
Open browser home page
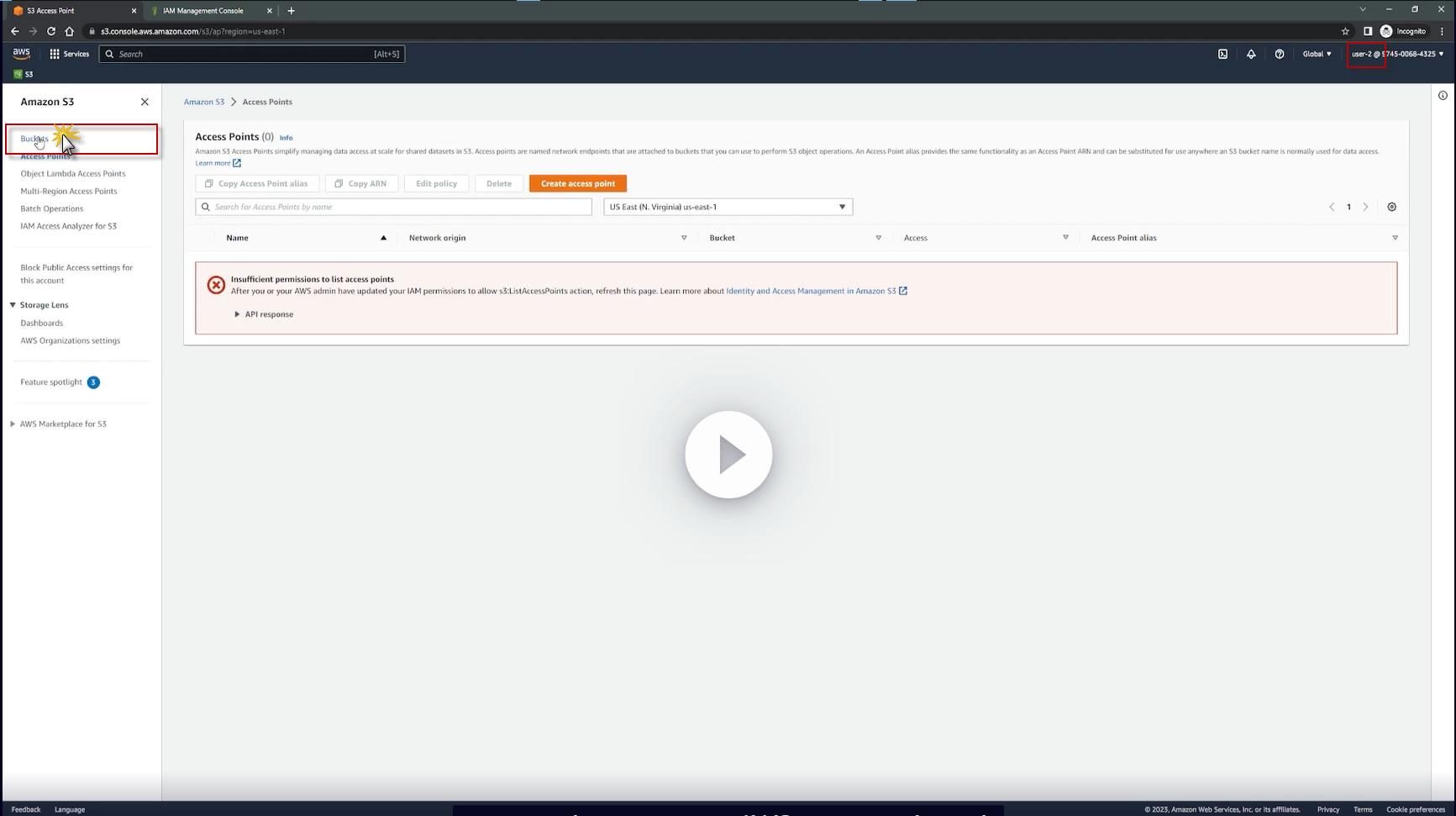point(70,31)
